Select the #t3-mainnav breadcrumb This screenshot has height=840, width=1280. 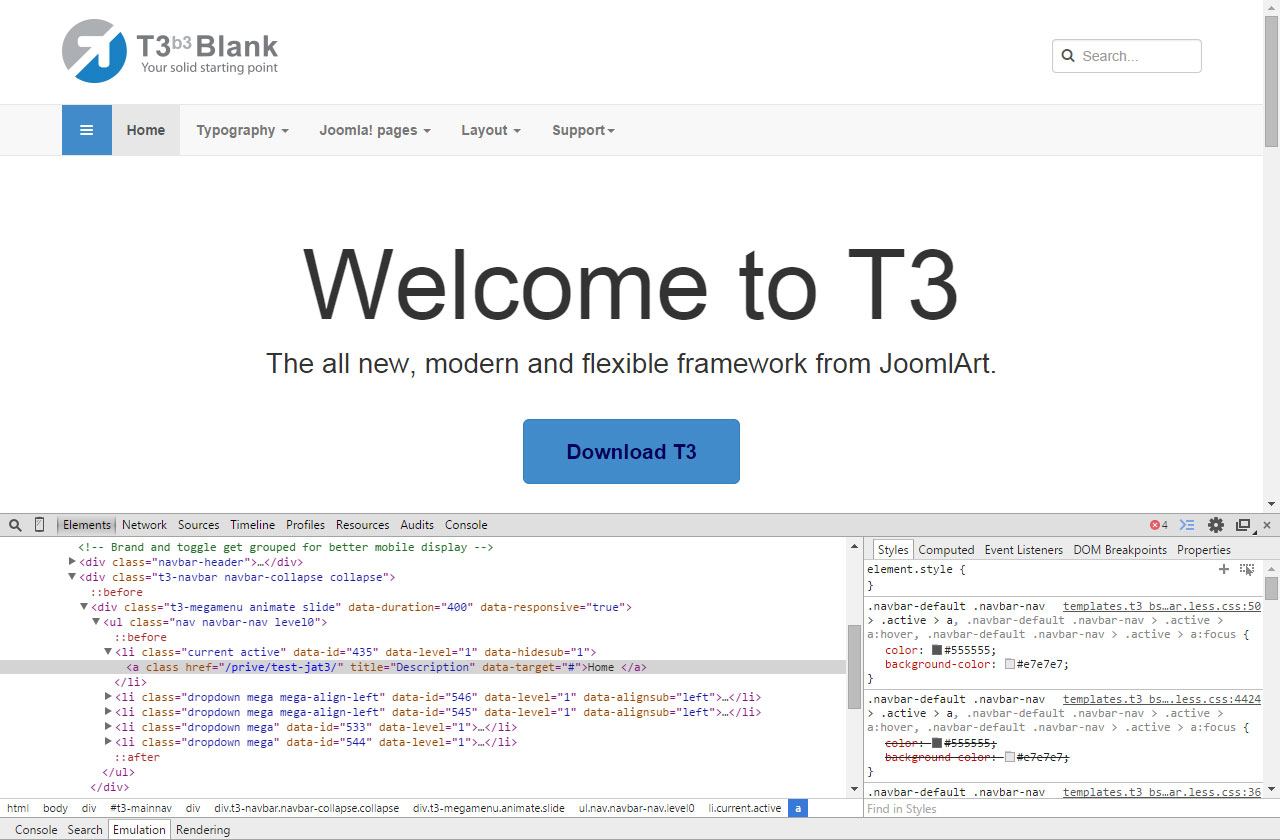[x=141, y=808]
